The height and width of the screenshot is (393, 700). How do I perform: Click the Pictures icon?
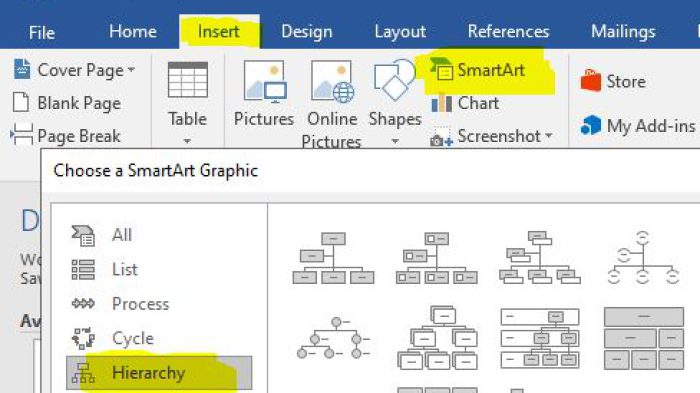(265, 80)
